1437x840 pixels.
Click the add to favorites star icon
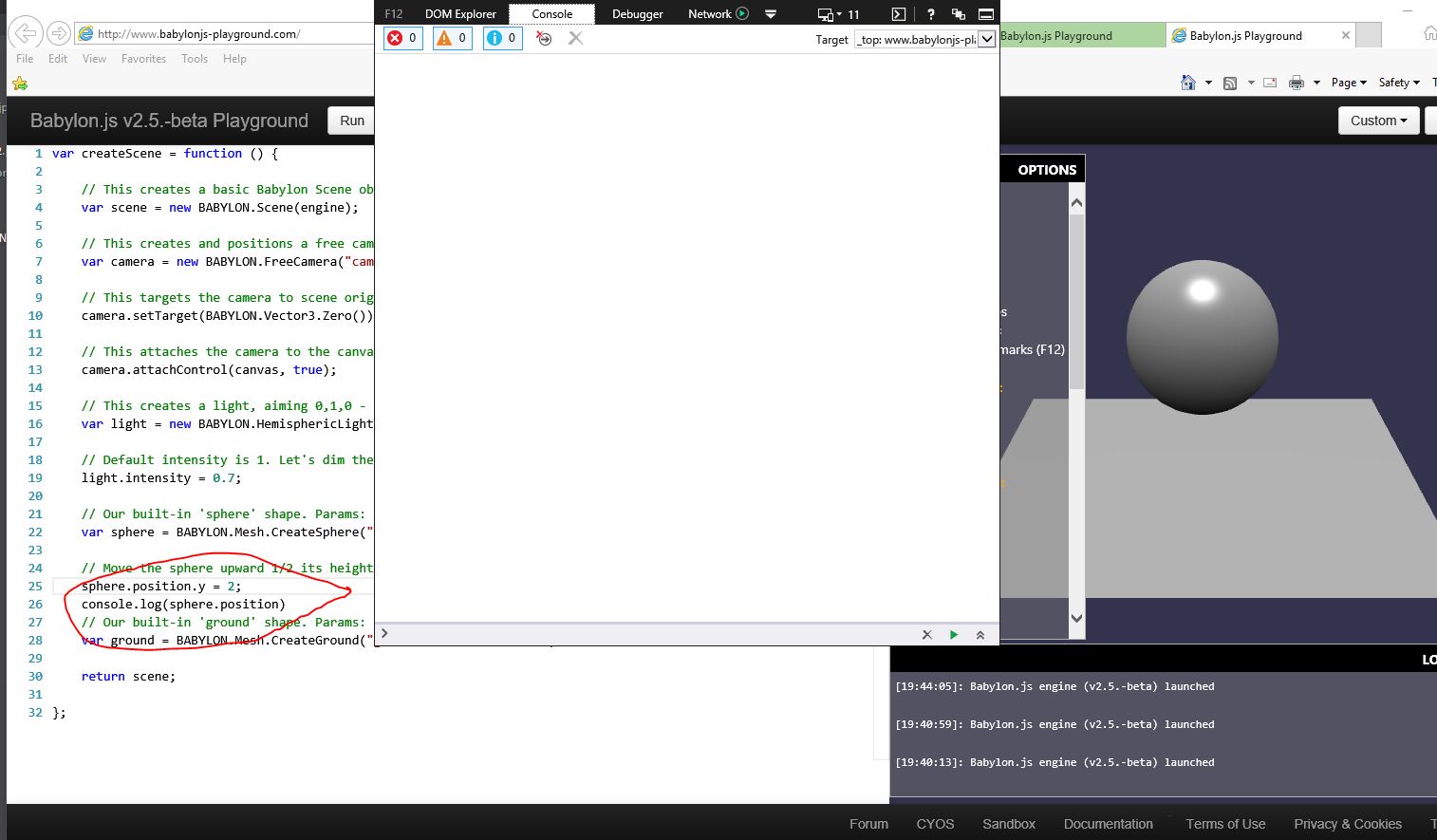point(19,84)
